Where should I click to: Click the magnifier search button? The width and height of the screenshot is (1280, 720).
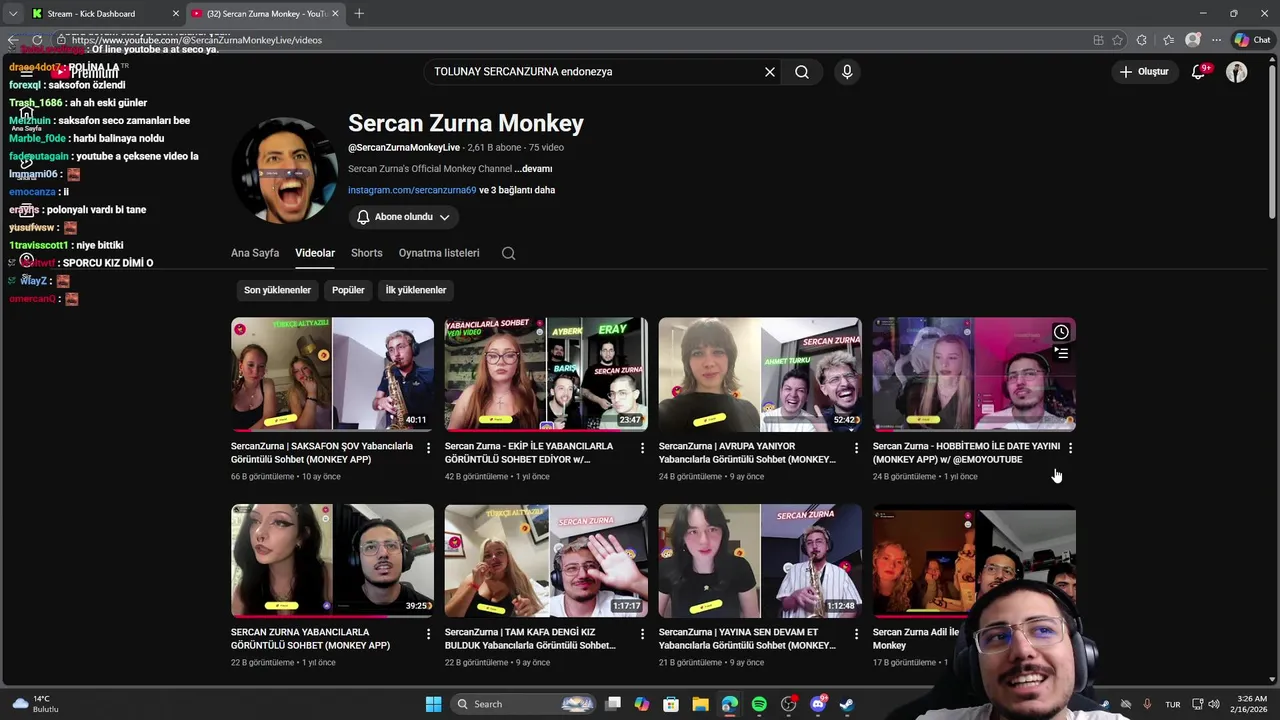pyautogui.click(x=802, y=72)
